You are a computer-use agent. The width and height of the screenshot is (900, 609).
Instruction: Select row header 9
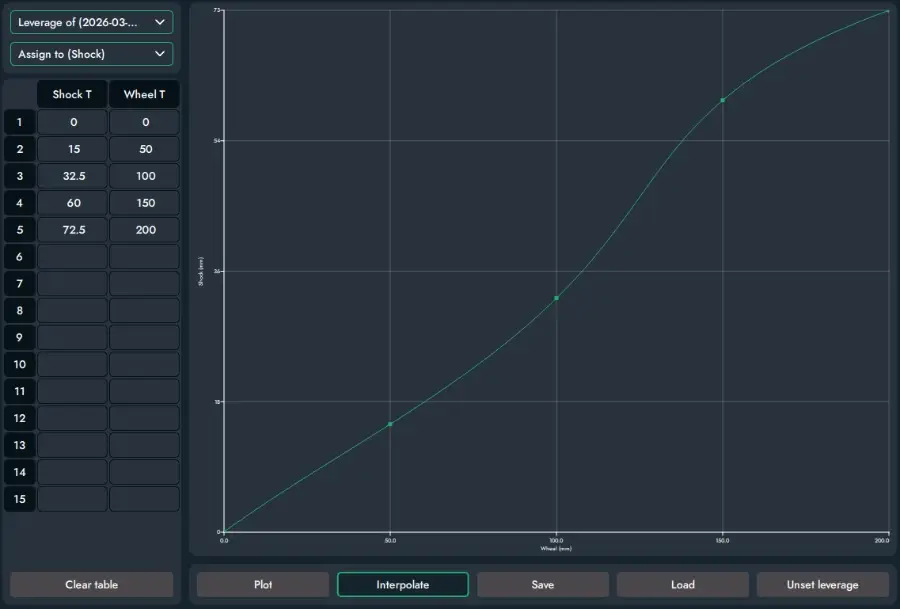pos(20,338)
